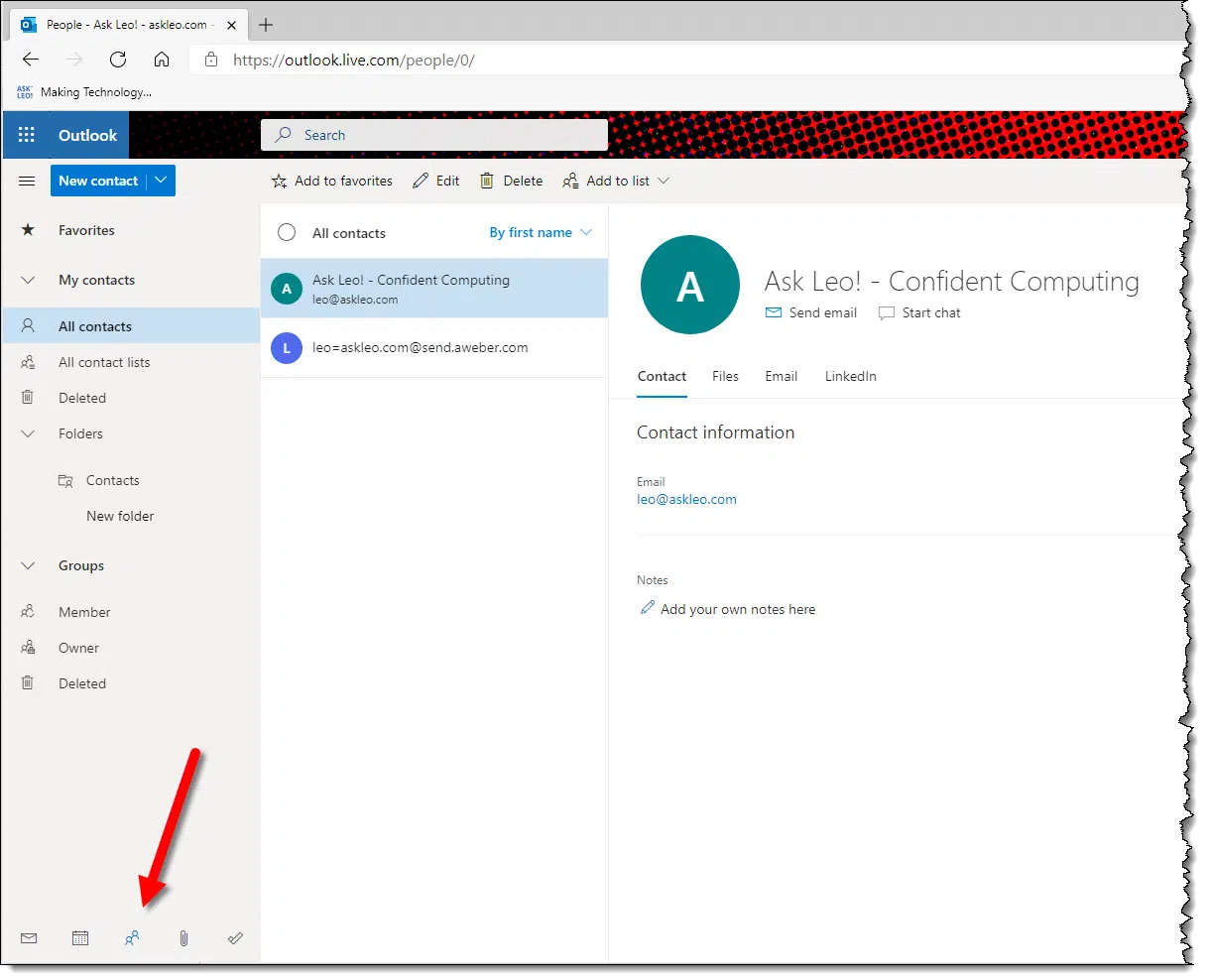Delete the selected contact

click(512, 181)
